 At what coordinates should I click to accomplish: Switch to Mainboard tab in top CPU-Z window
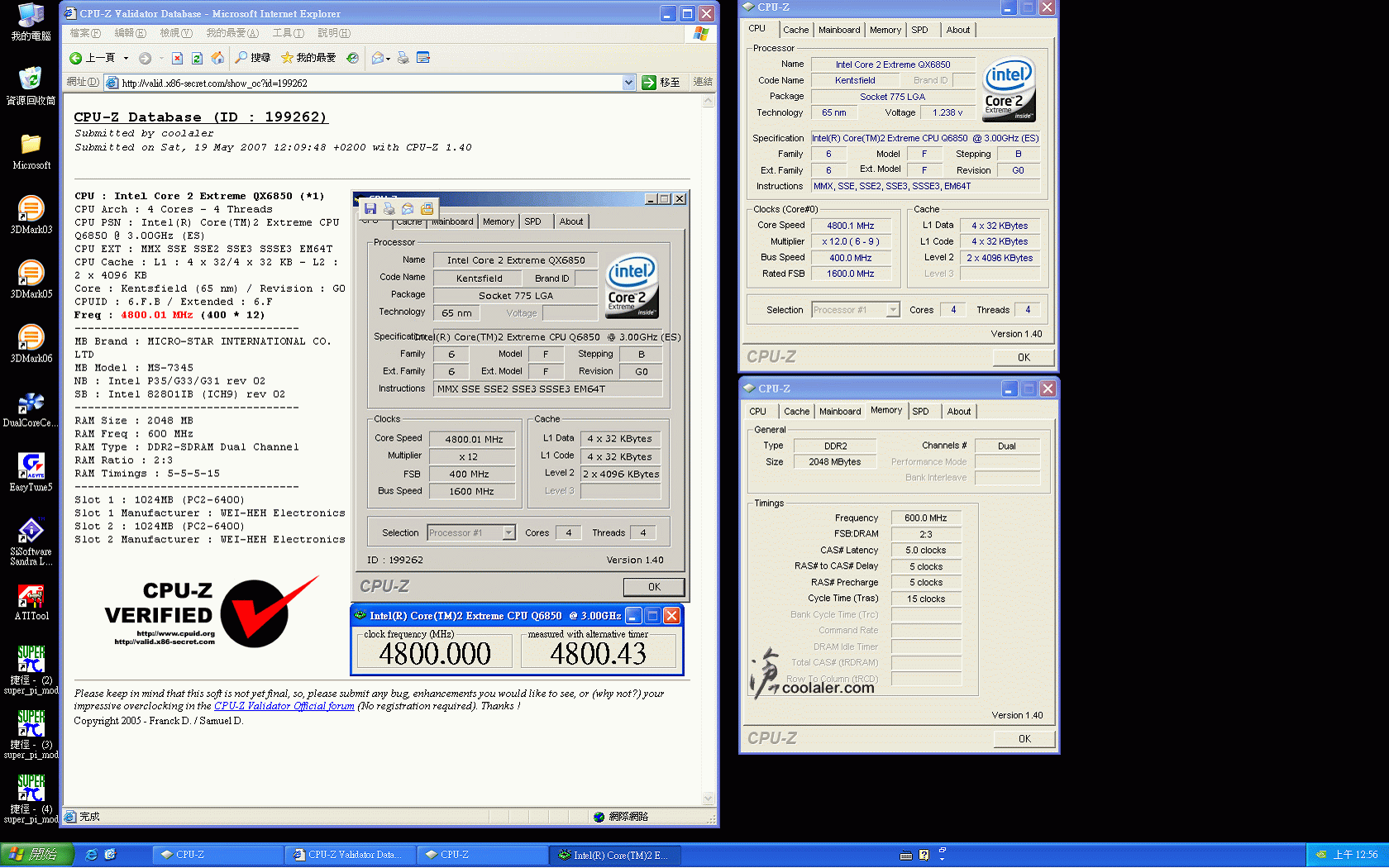coord(839,30)
